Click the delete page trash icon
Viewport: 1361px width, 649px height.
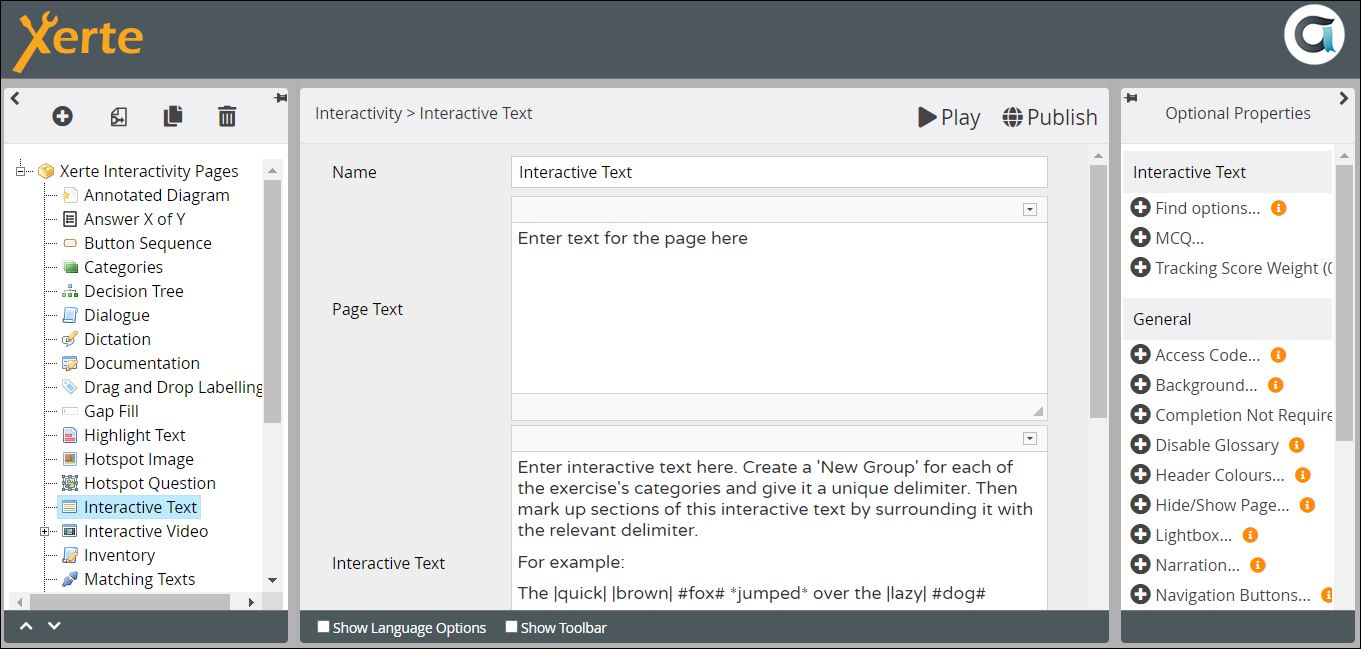(x=227, y=117)
